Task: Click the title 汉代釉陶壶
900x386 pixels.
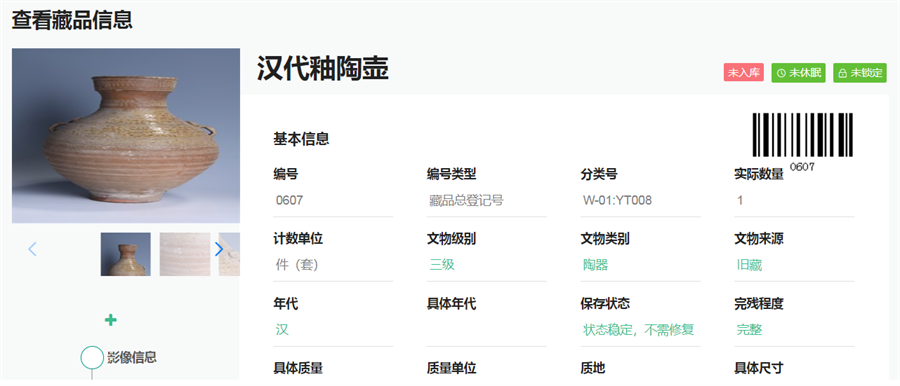Action: click(323, 69)
